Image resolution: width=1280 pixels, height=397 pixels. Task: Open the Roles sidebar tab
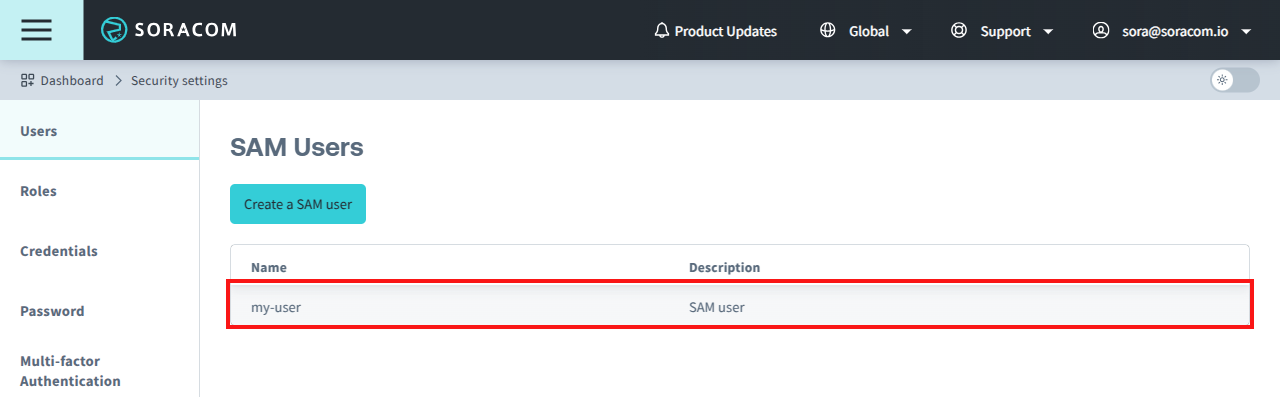100,191
